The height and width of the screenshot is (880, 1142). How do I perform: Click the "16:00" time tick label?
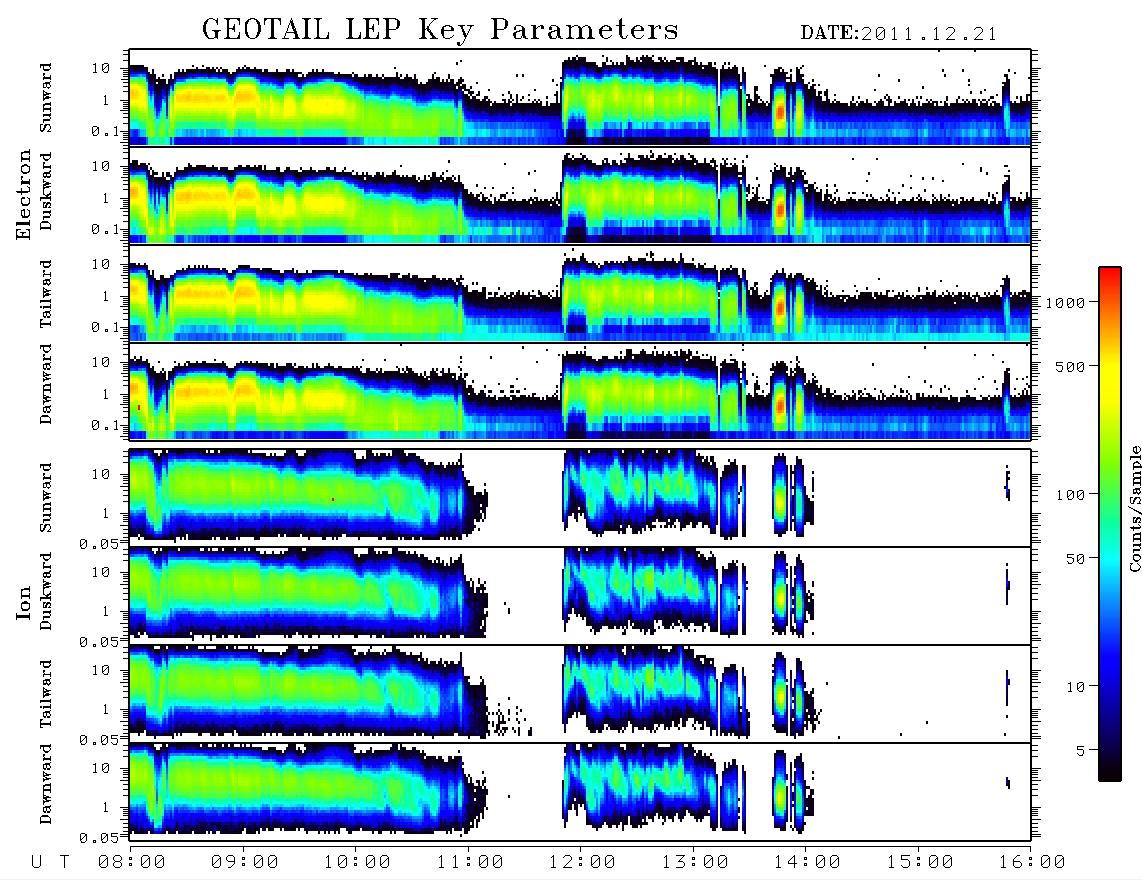1032,862
